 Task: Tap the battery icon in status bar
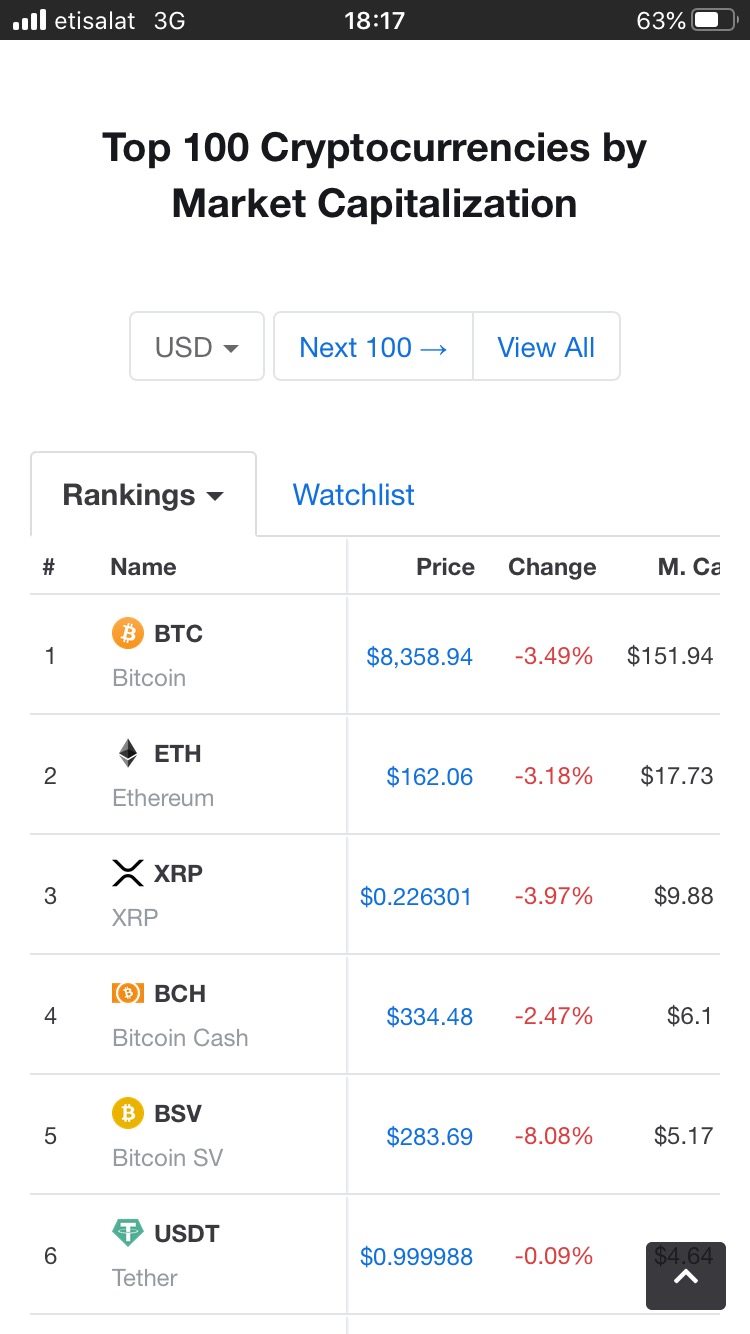click(713, 20)
